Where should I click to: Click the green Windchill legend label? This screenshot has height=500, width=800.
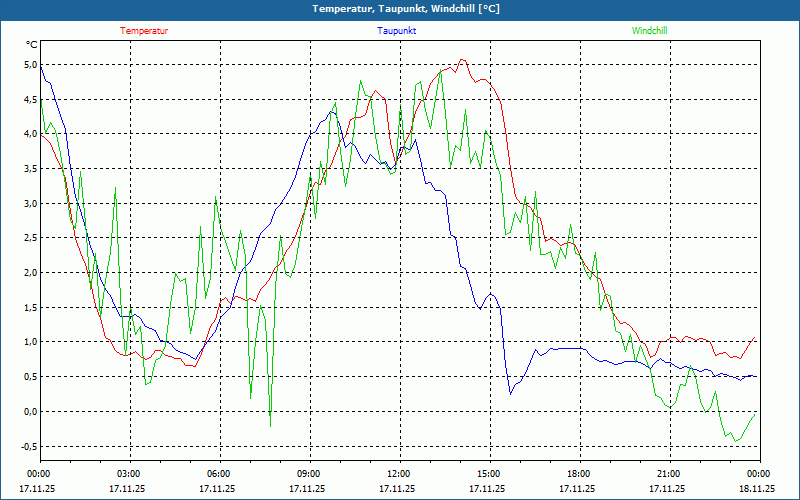click(x=649, y=31)
